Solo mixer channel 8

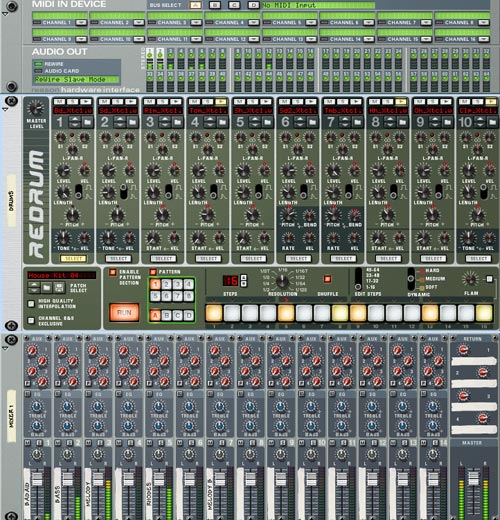[252, 443]
